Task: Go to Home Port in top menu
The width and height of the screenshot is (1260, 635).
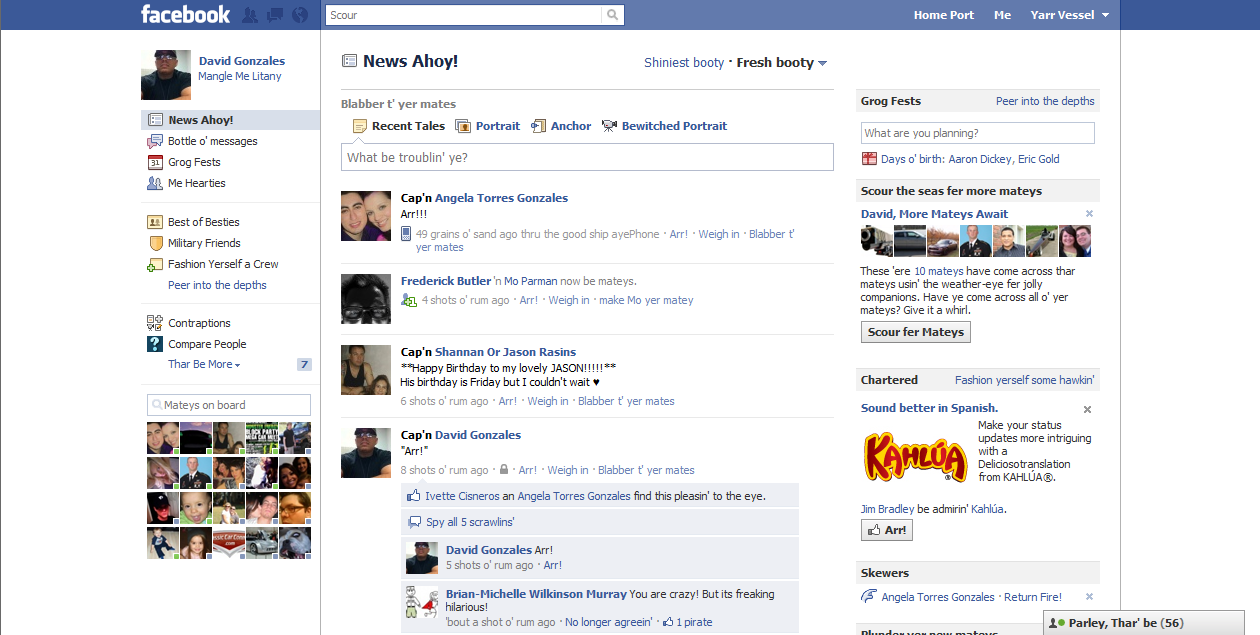Action: point(943,15)
